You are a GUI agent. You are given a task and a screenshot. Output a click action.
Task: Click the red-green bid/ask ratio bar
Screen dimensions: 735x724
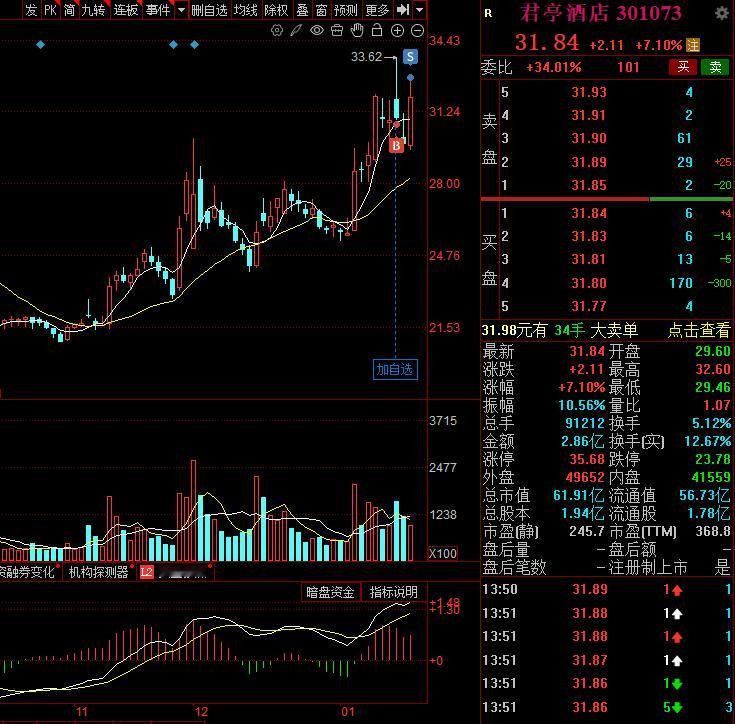click(607, 199)
